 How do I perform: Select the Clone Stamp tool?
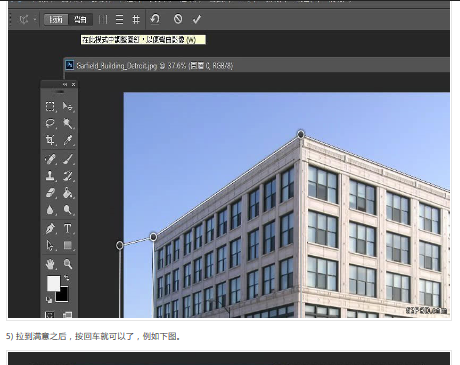coord(50,176)
